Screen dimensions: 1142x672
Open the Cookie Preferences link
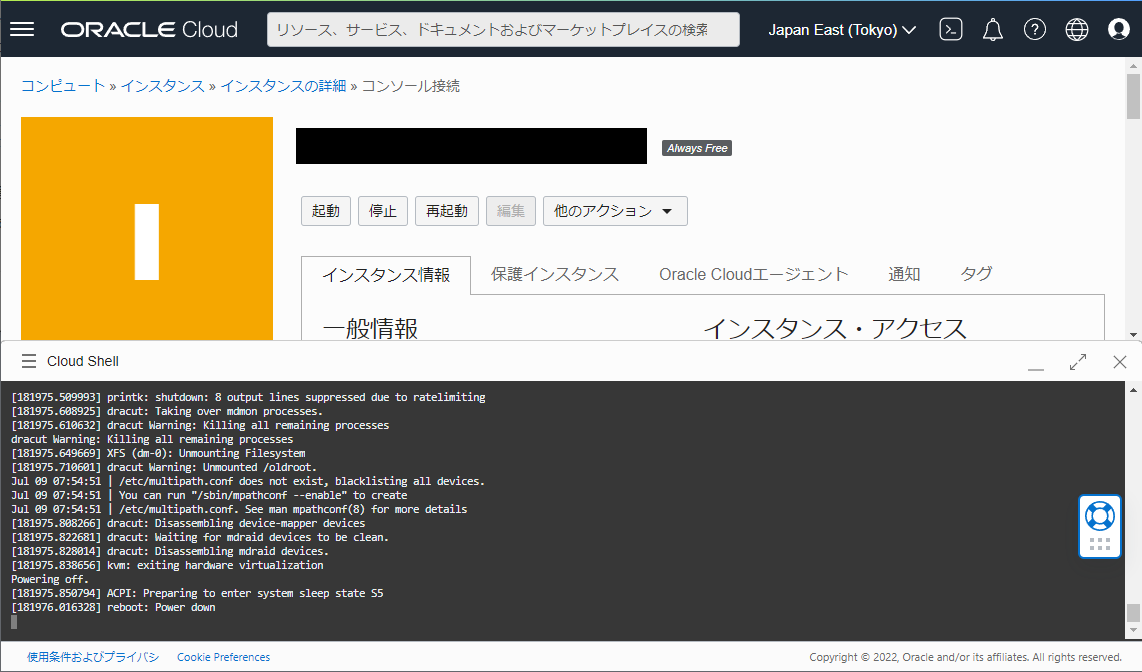point(222,656)
